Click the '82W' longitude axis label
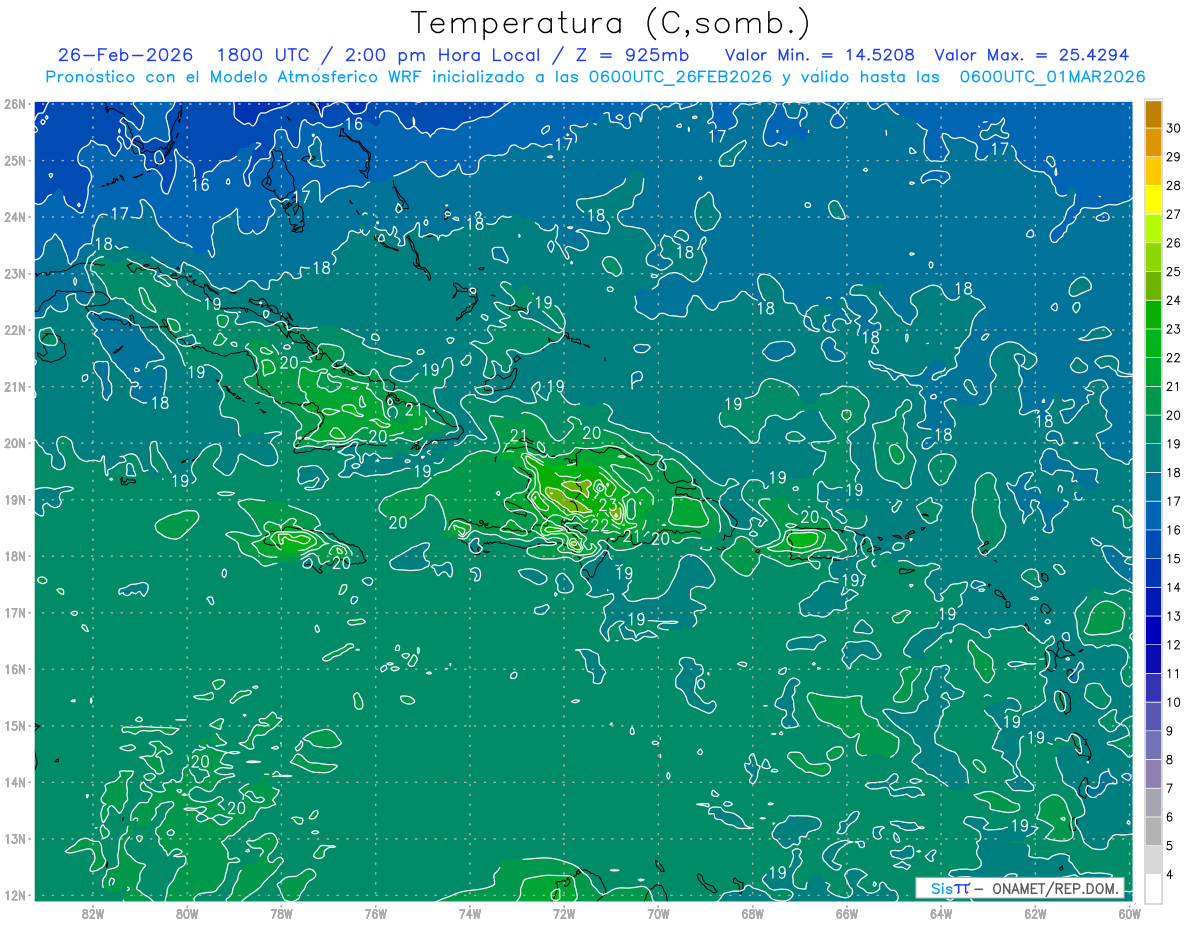Image resolution: width=1200 pixels, height=927 pixels. [93, 913]
